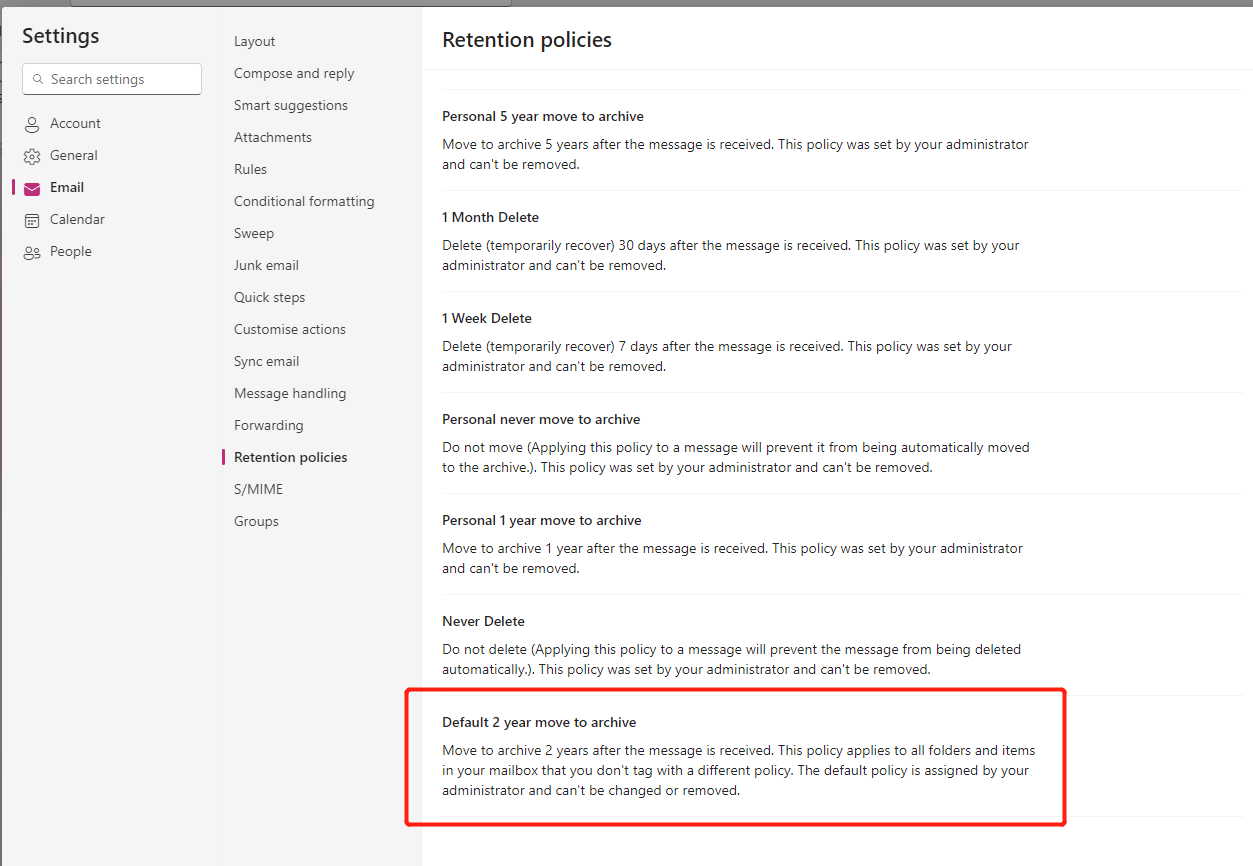Click the Email envelope icon
The image size is (1253, 866).
[x=32, y=188]
